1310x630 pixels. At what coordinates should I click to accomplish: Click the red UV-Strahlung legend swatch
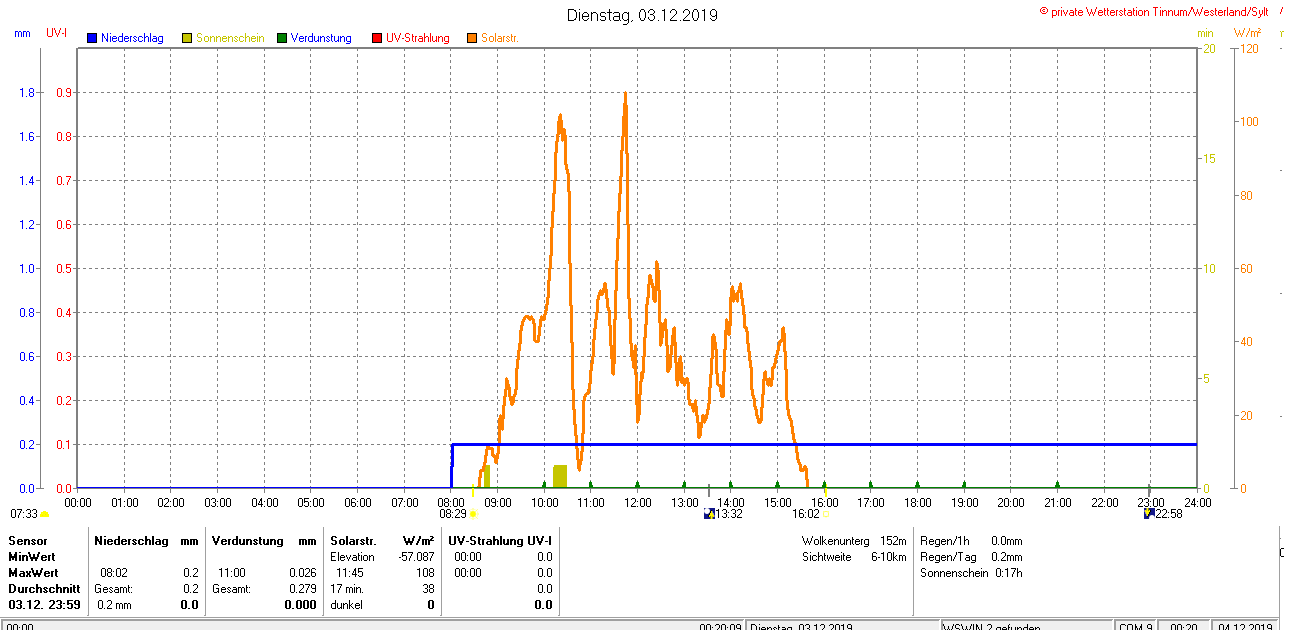377,38
